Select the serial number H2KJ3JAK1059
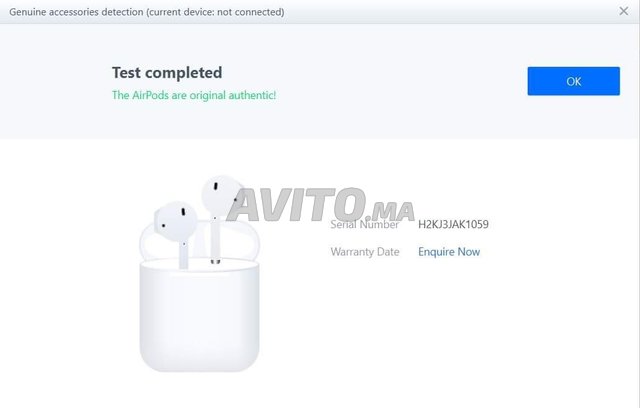The height and width of the screenshot is (408, 640). pos(453,224)
